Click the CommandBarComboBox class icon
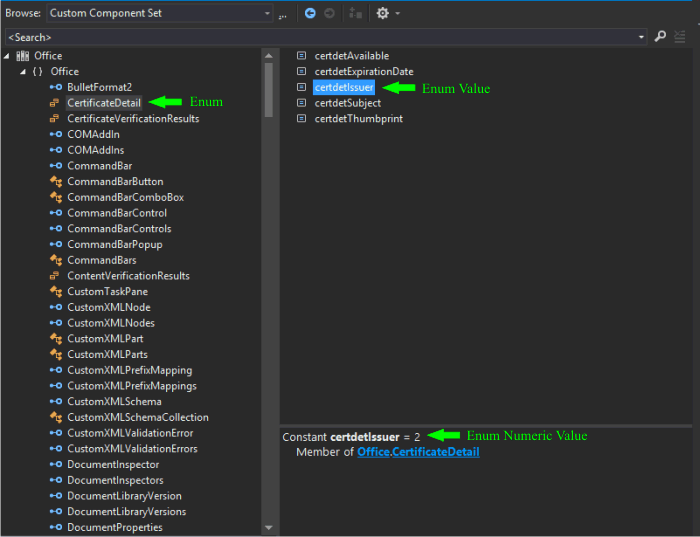 [56, 197]
